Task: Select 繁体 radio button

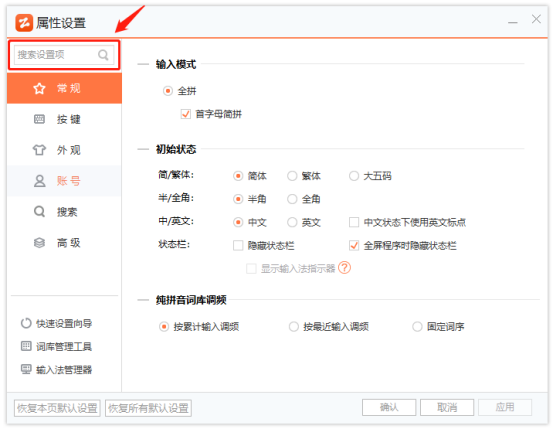Action: click(292, 176)
